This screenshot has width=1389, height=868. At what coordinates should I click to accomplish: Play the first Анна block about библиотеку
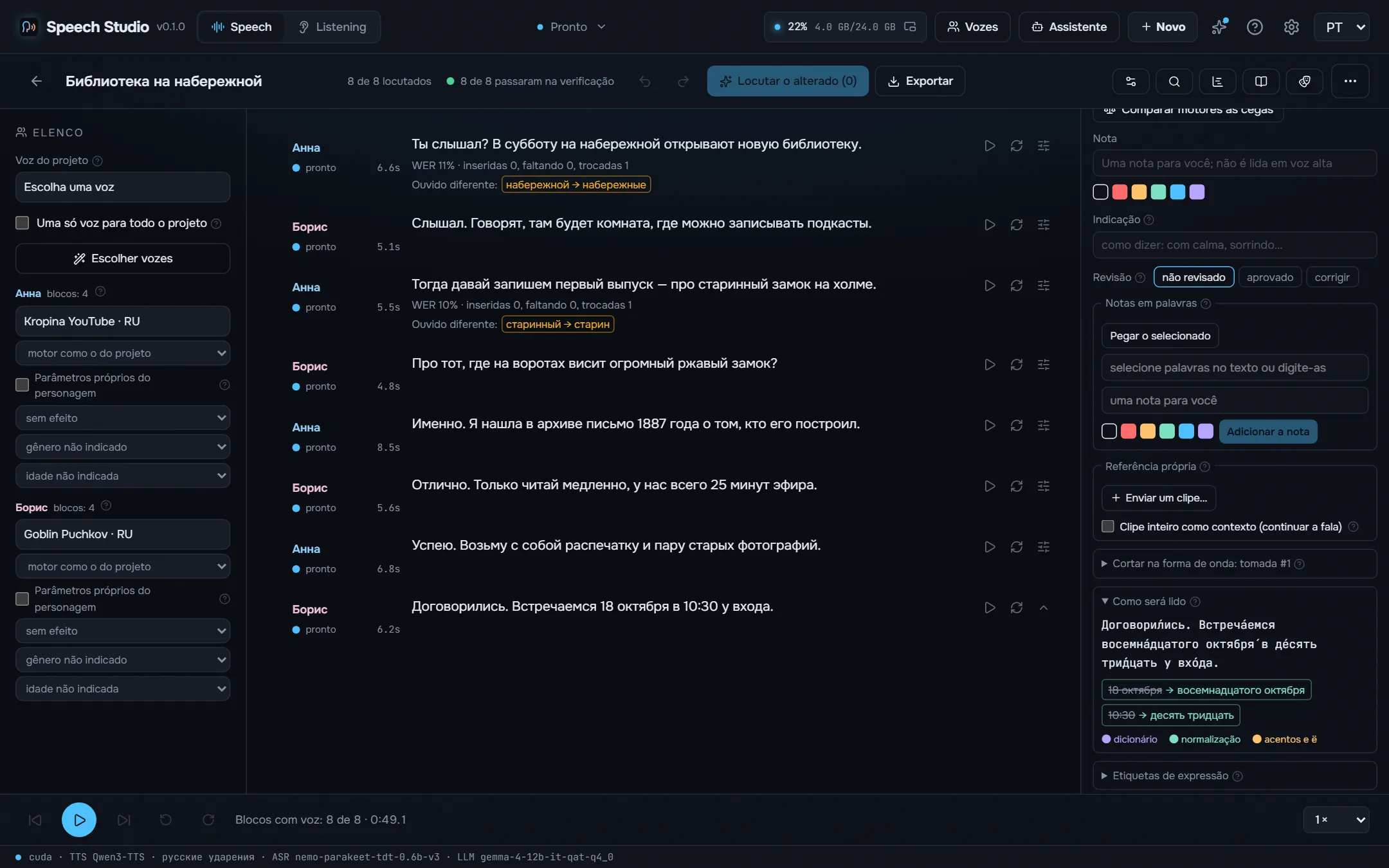(x=990, y=146)
